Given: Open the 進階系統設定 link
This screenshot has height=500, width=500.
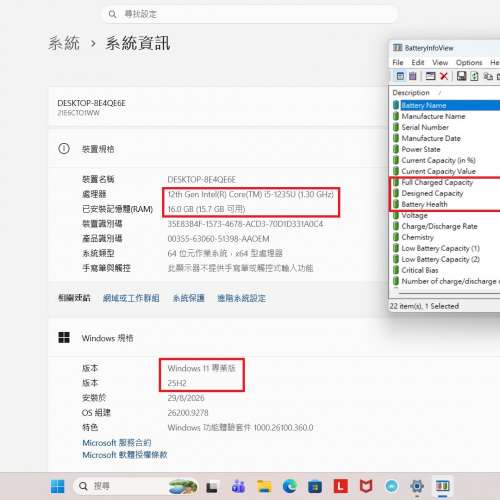Looking at the screenshot, I should click(242, 298).
